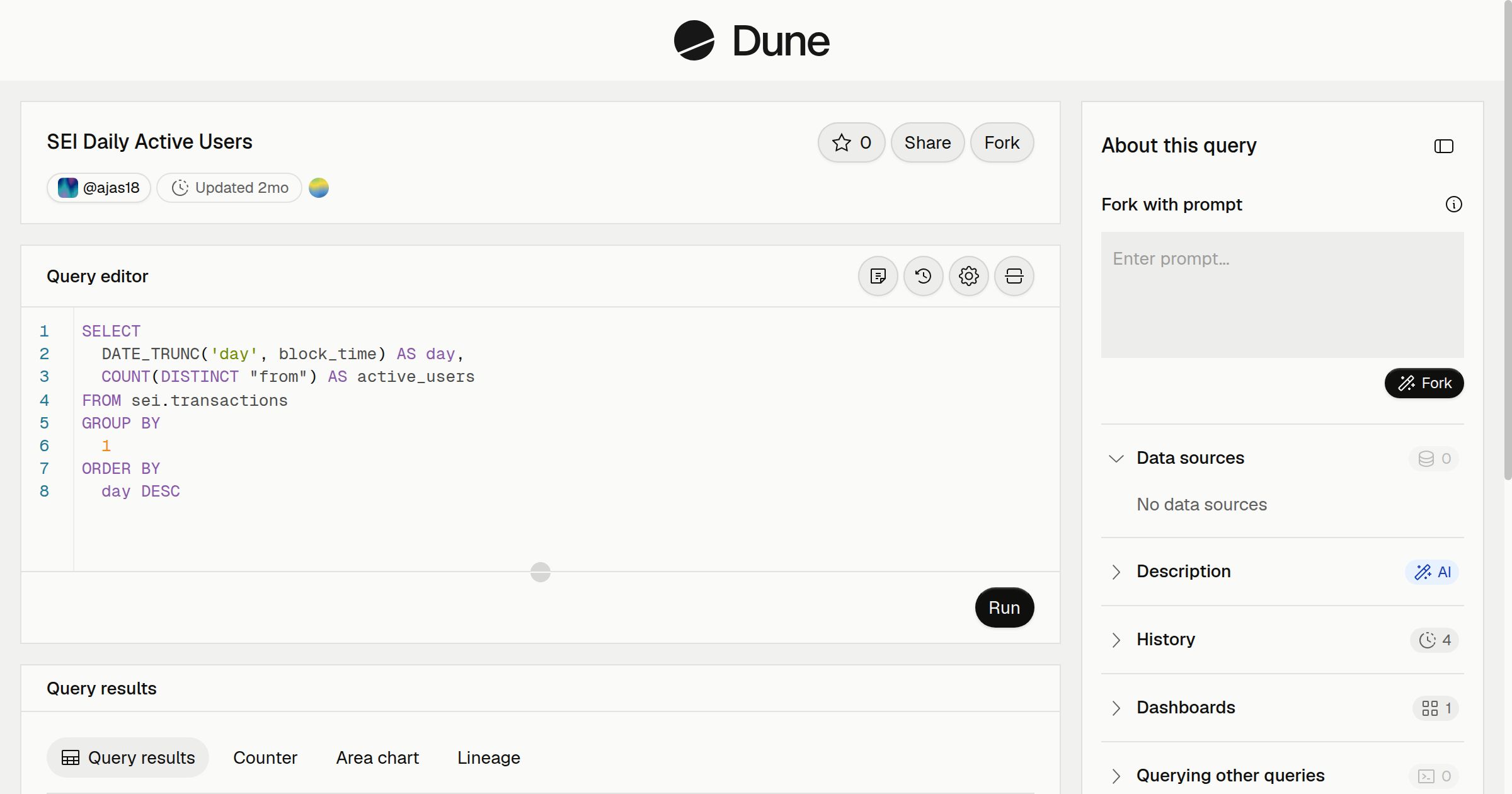Image resolution: width=1512 pixels, height=794 pixels.
Task: Open query version history icon
Action: coord(924,276)
